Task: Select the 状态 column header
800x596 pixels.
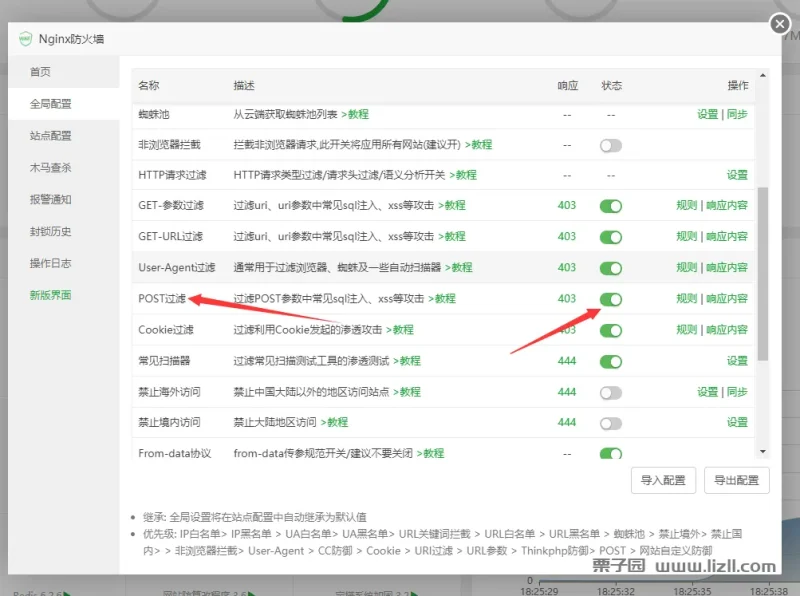Action: (x=611, y=85)
